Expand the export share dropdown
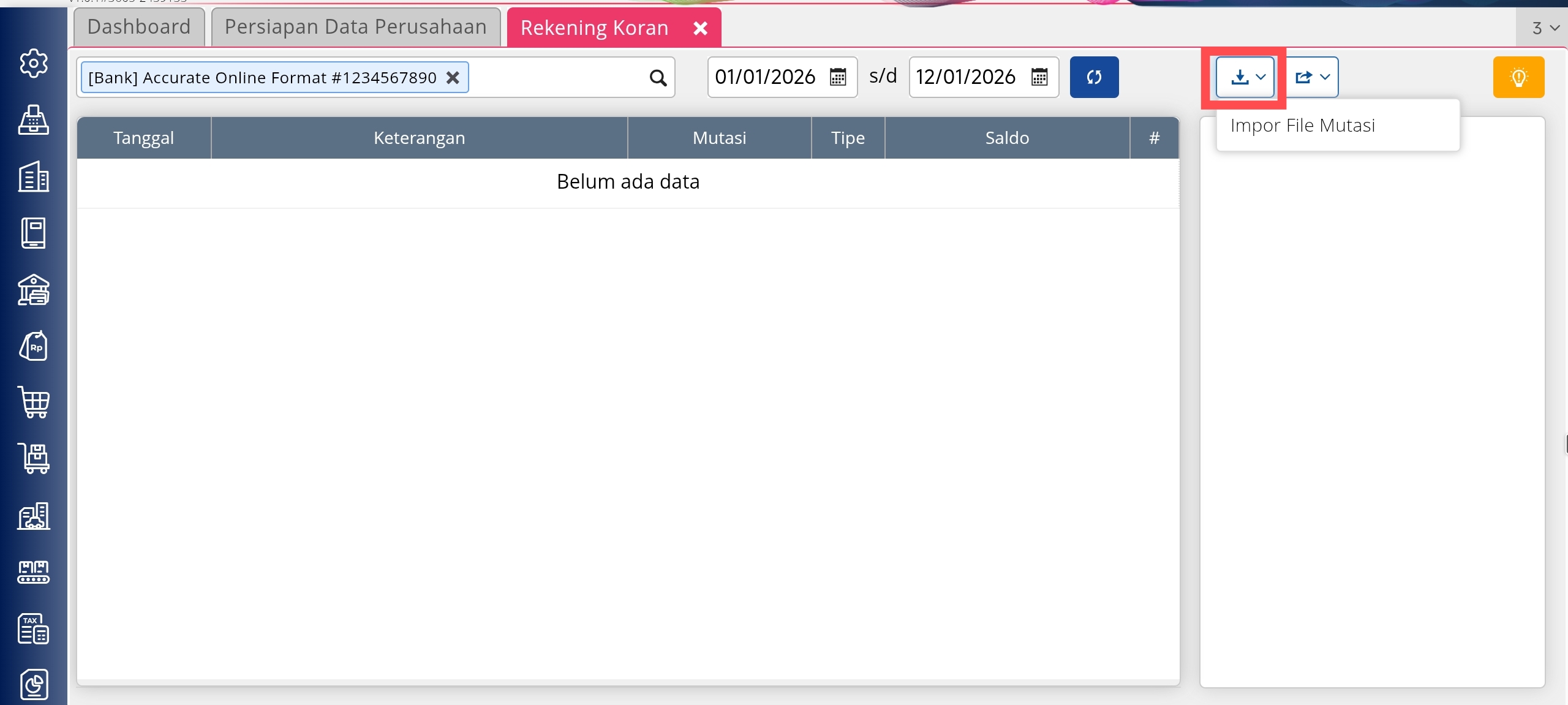The height and width of the screenshot is (705, 1568). click(x=1312, y=77)
